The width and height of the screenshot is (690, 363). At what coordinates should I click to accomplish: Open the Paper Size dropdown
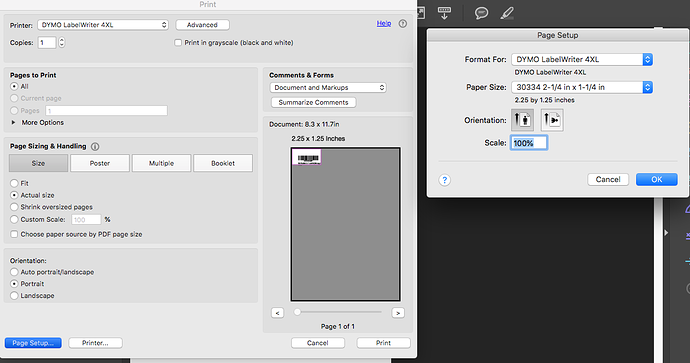582,87
